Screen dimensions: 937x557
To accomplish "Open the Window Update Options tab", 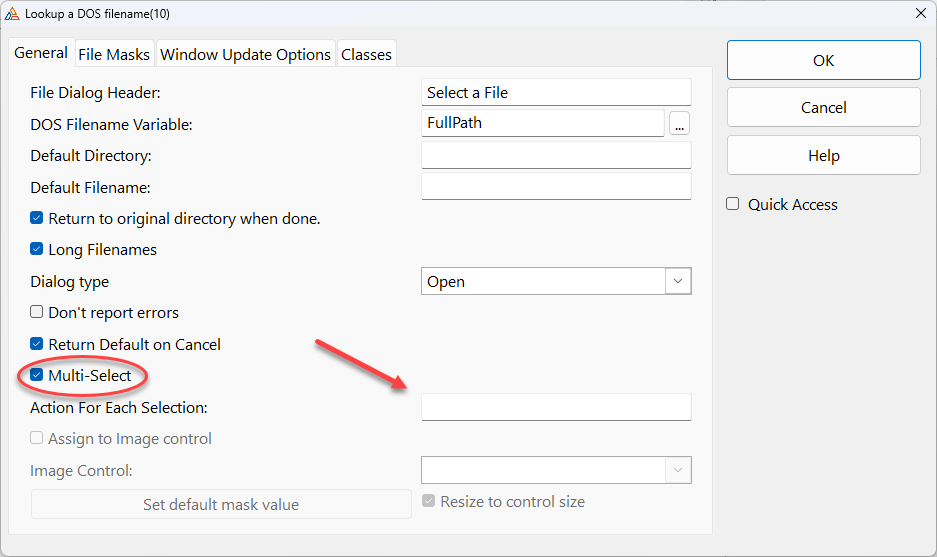I will point(245,54).
